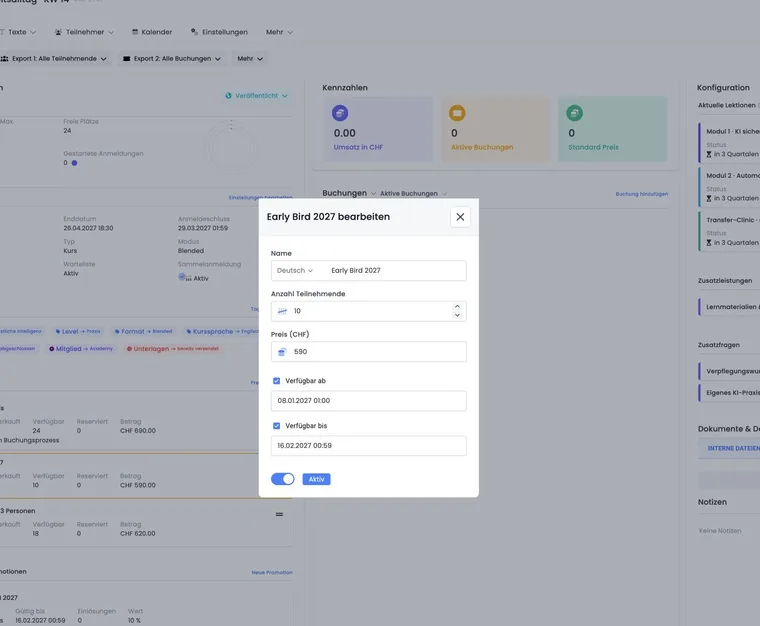The height and width of the screenshot is (626, 760).
Task: Click the coin icon in Preis field
Action: tap(282, 352)
